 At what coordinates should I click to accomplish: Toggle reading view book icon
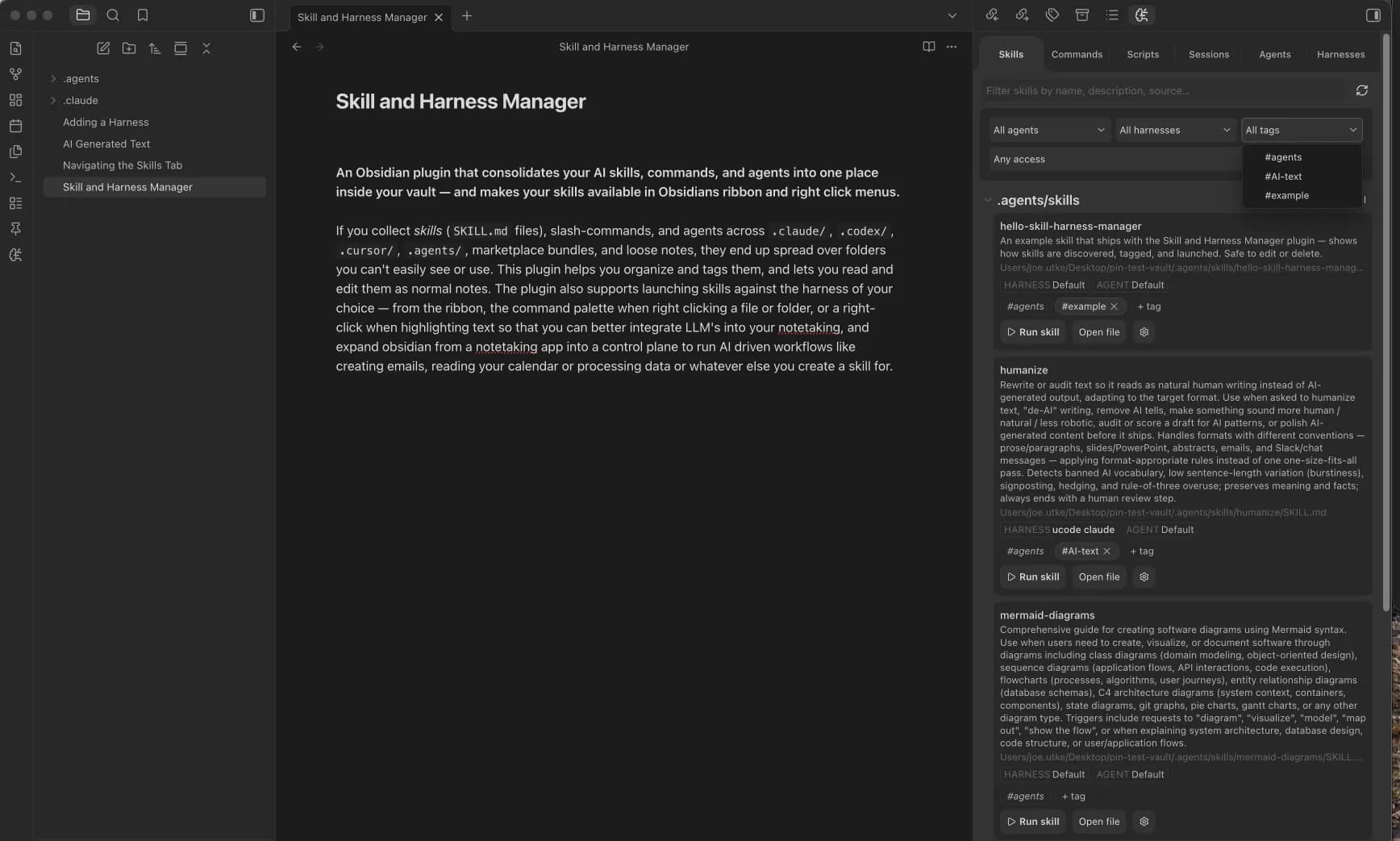929,47
